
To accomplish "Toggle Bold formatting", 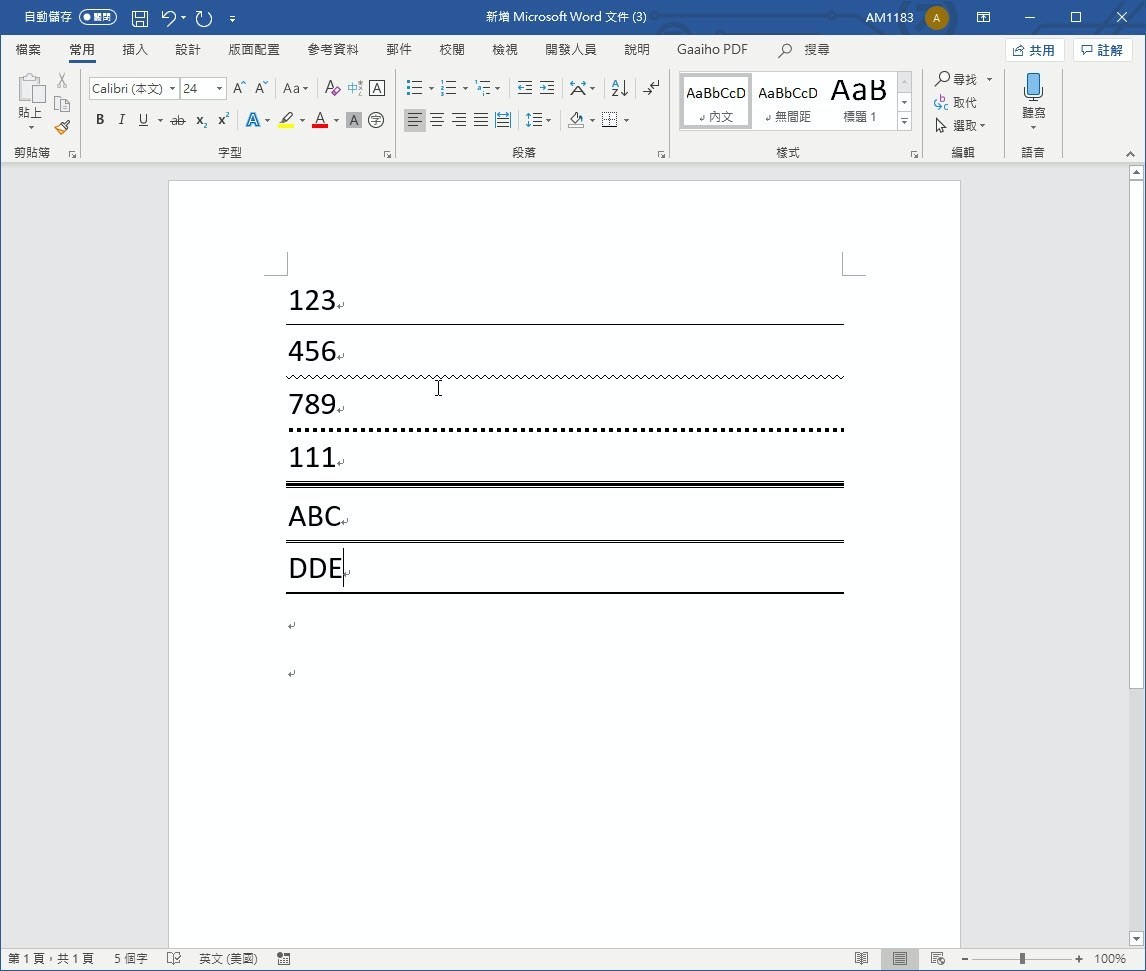I will coord(100,120).
